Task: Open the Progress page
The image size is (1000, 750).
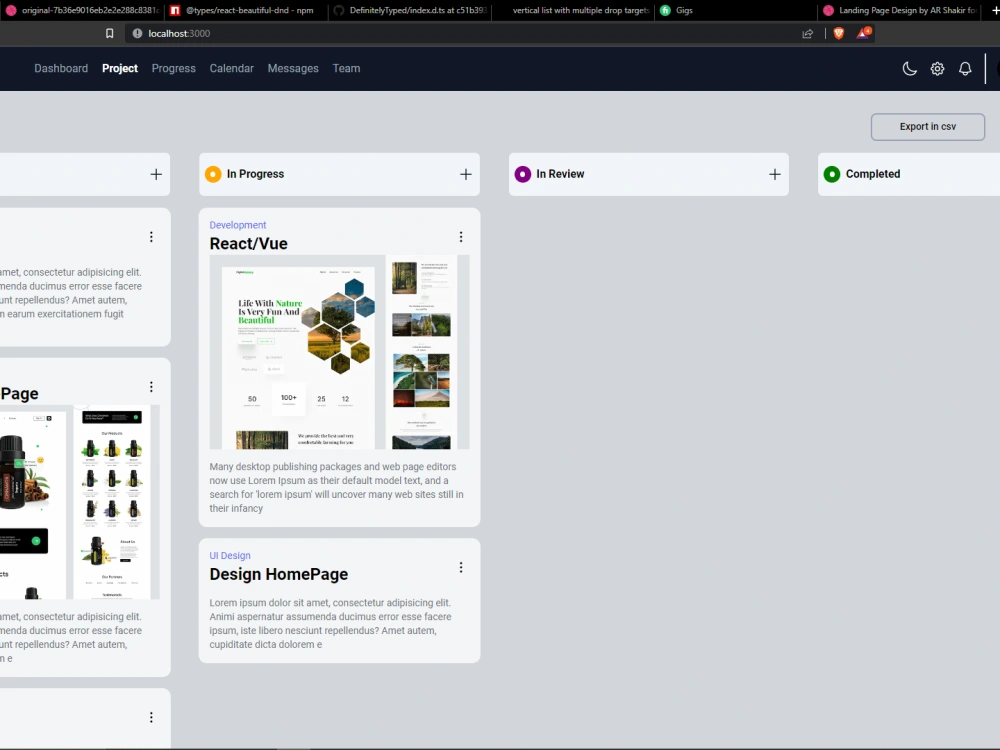Action: coord(173,68)
